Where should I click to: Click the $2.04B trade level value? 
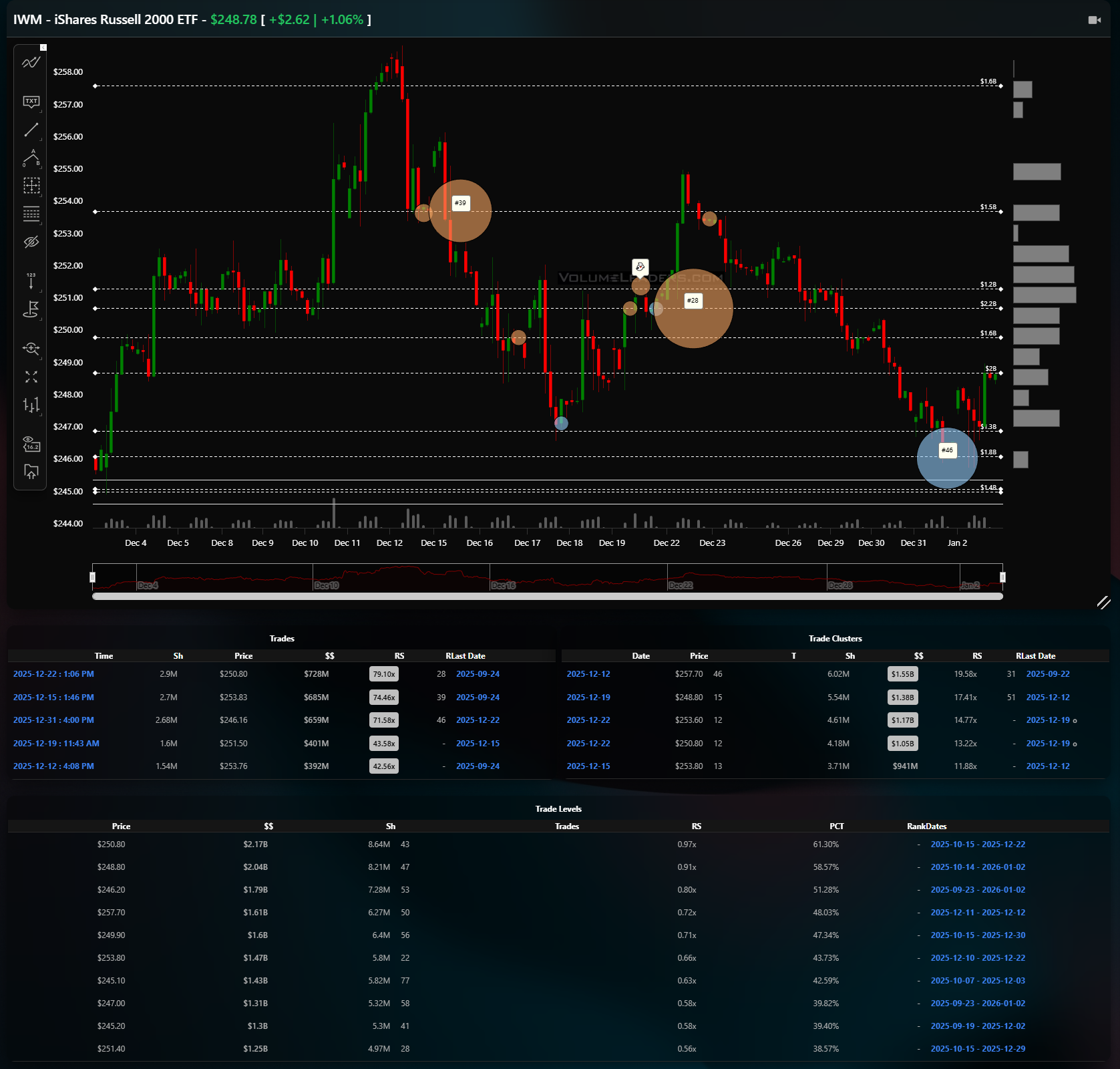coord(256,867)
